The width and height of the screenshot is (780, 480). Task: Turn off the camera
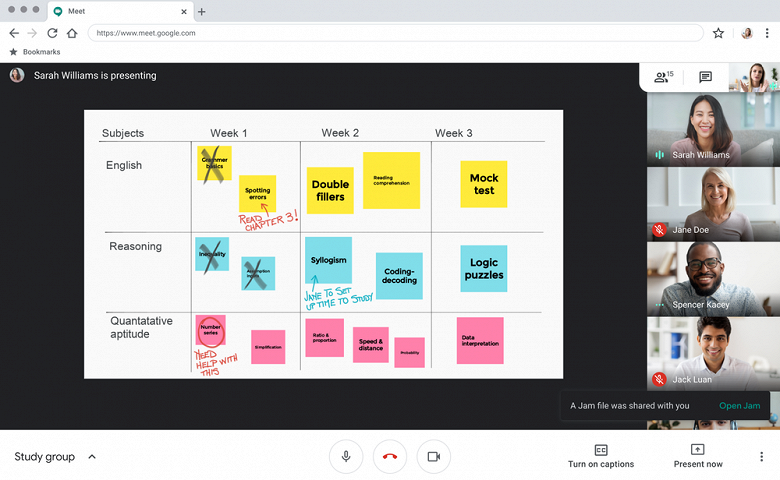[x=434, y=456]
